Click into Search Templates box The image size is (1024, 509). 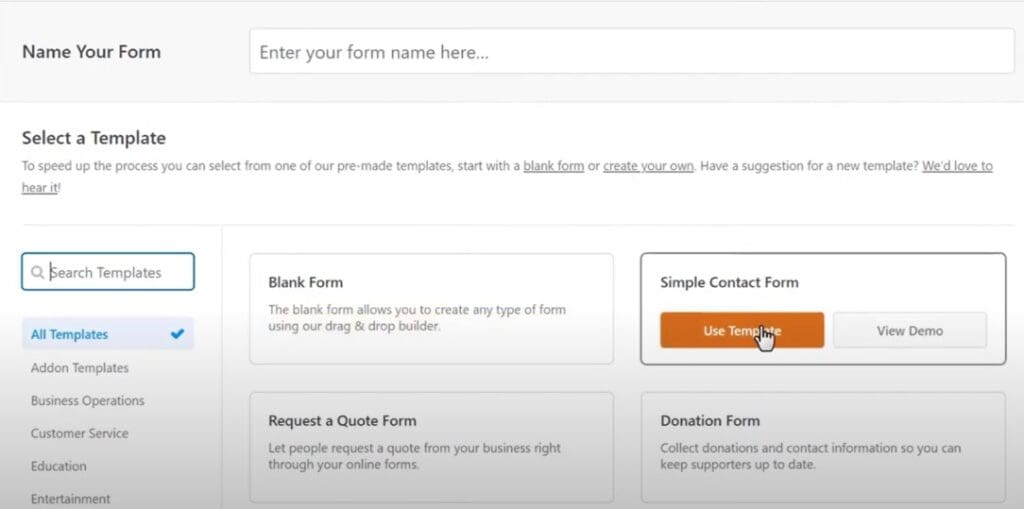pyautogui.click(x=108, y=272)
